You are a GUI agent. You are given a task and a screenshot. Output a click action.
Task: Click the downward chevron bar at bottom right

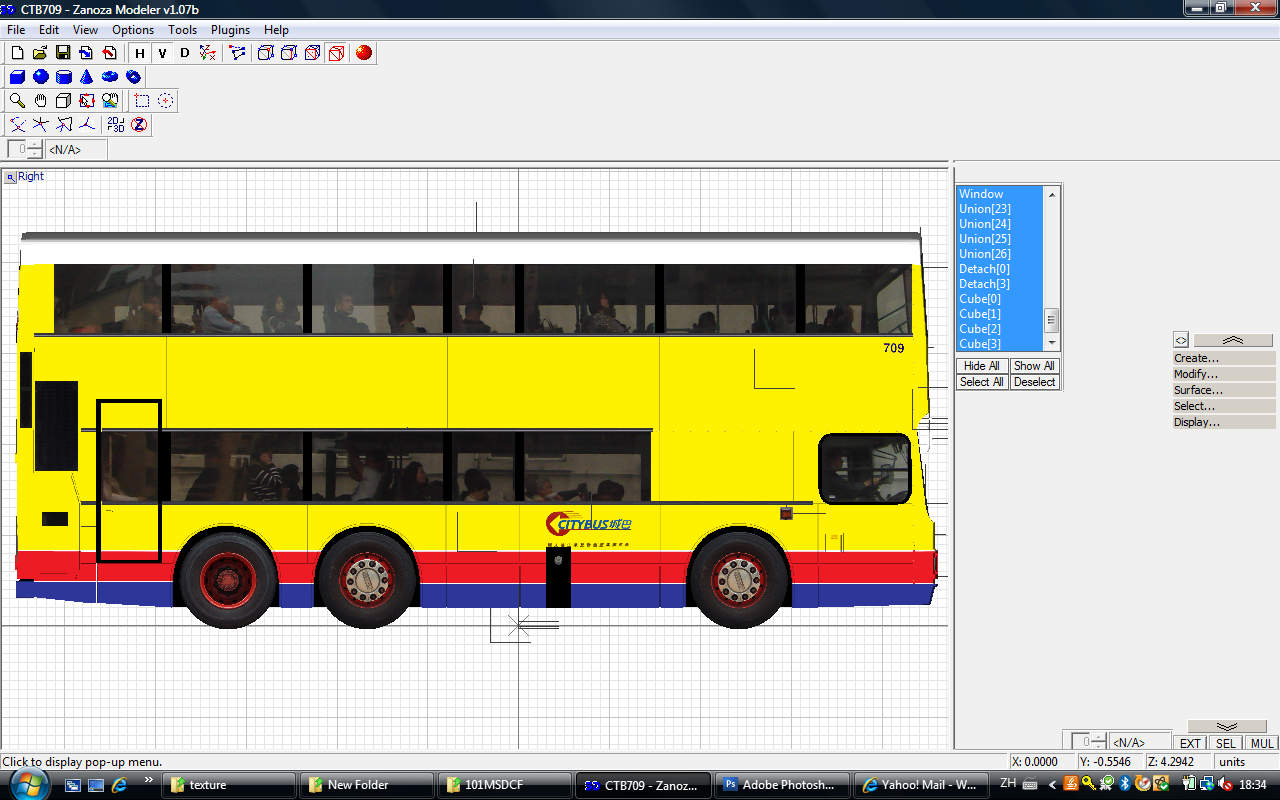pyautogui.click(x=1227, y=727)
